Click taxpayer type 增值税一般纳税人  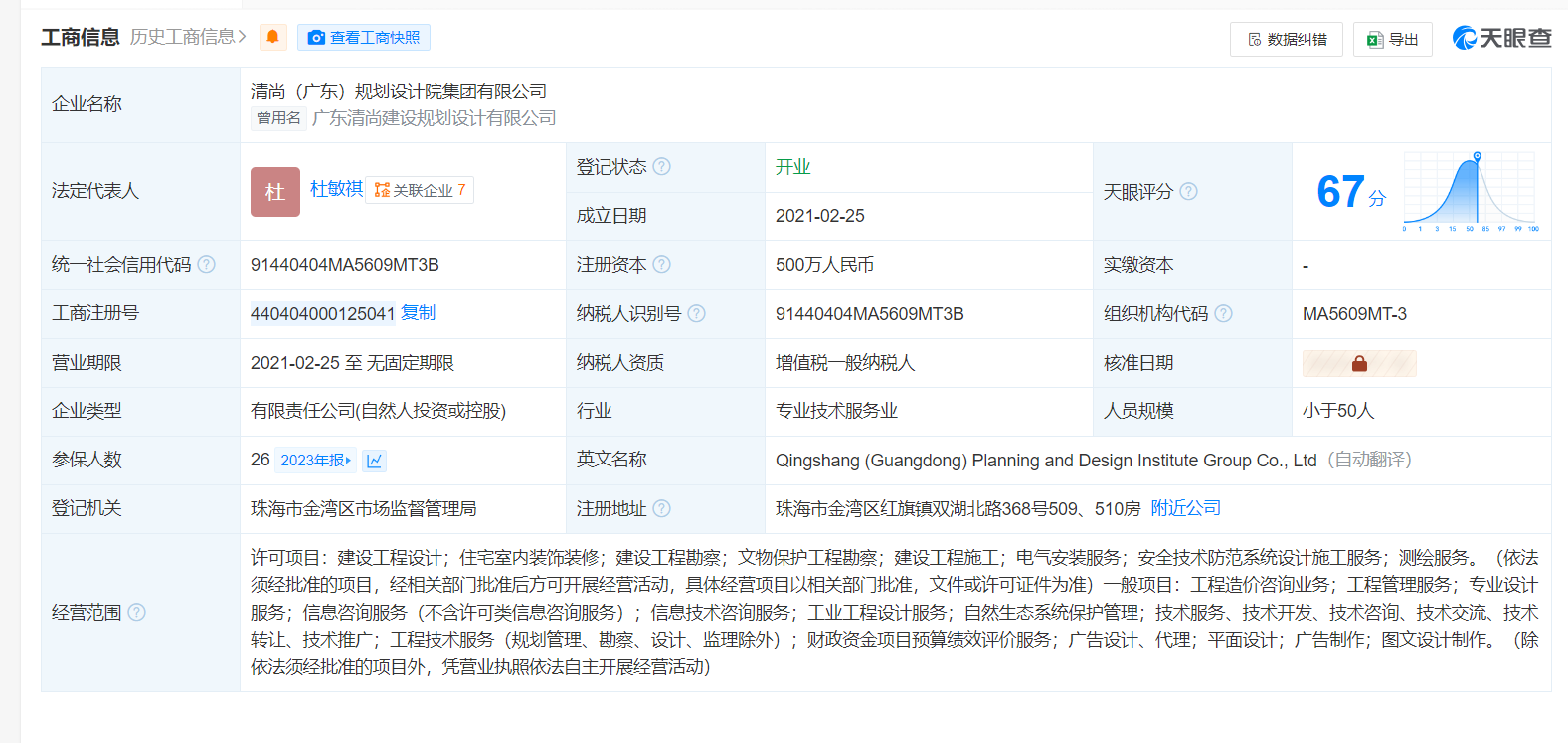click(x=845, y=363)
